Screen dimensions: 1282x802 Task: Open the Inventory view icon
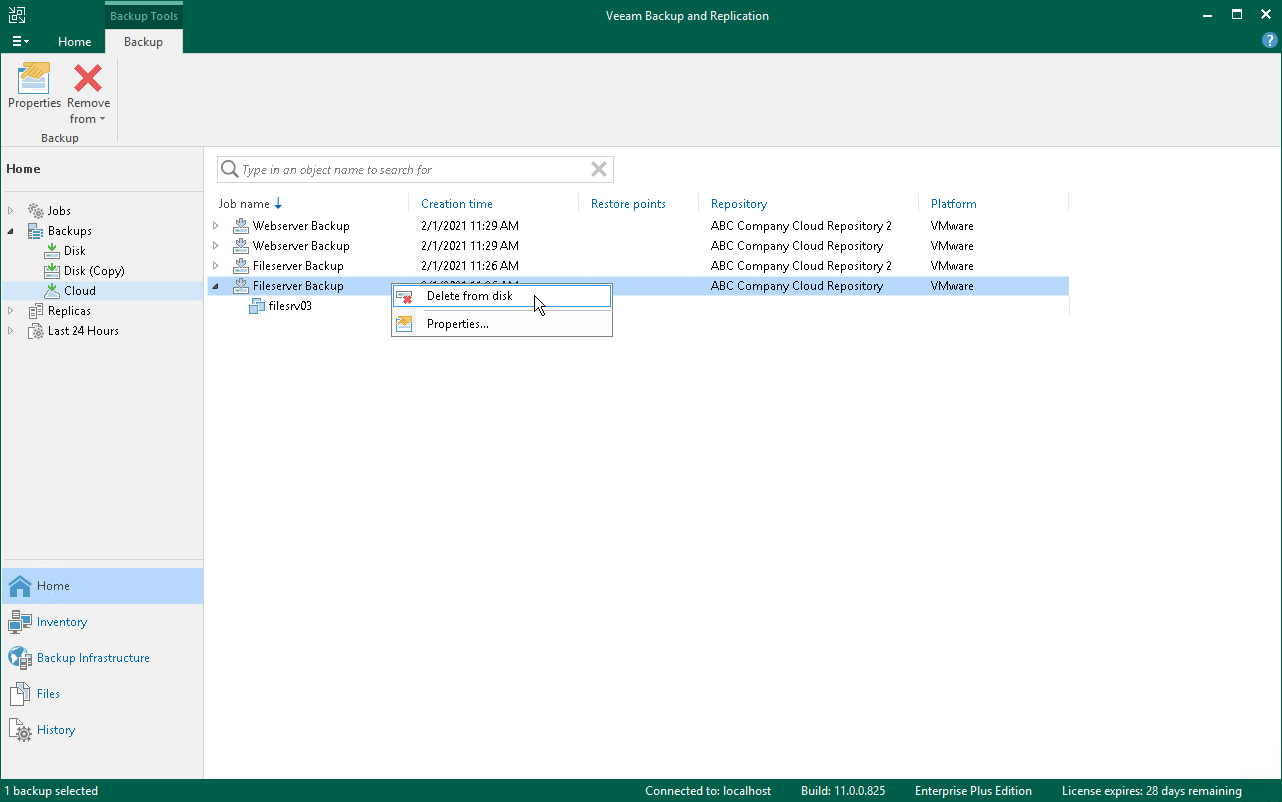point(21,622)
